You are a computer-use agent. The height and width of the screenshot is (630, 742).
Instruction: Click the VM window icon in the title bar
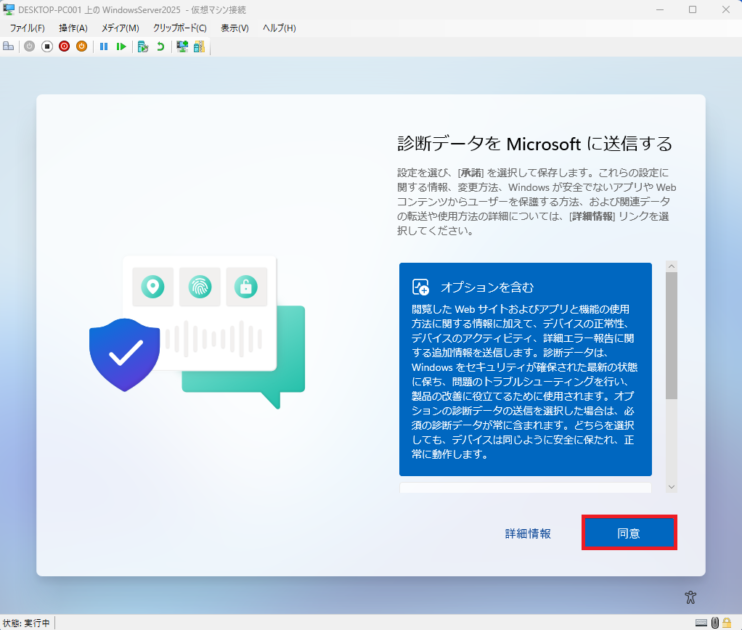(9, 9)
